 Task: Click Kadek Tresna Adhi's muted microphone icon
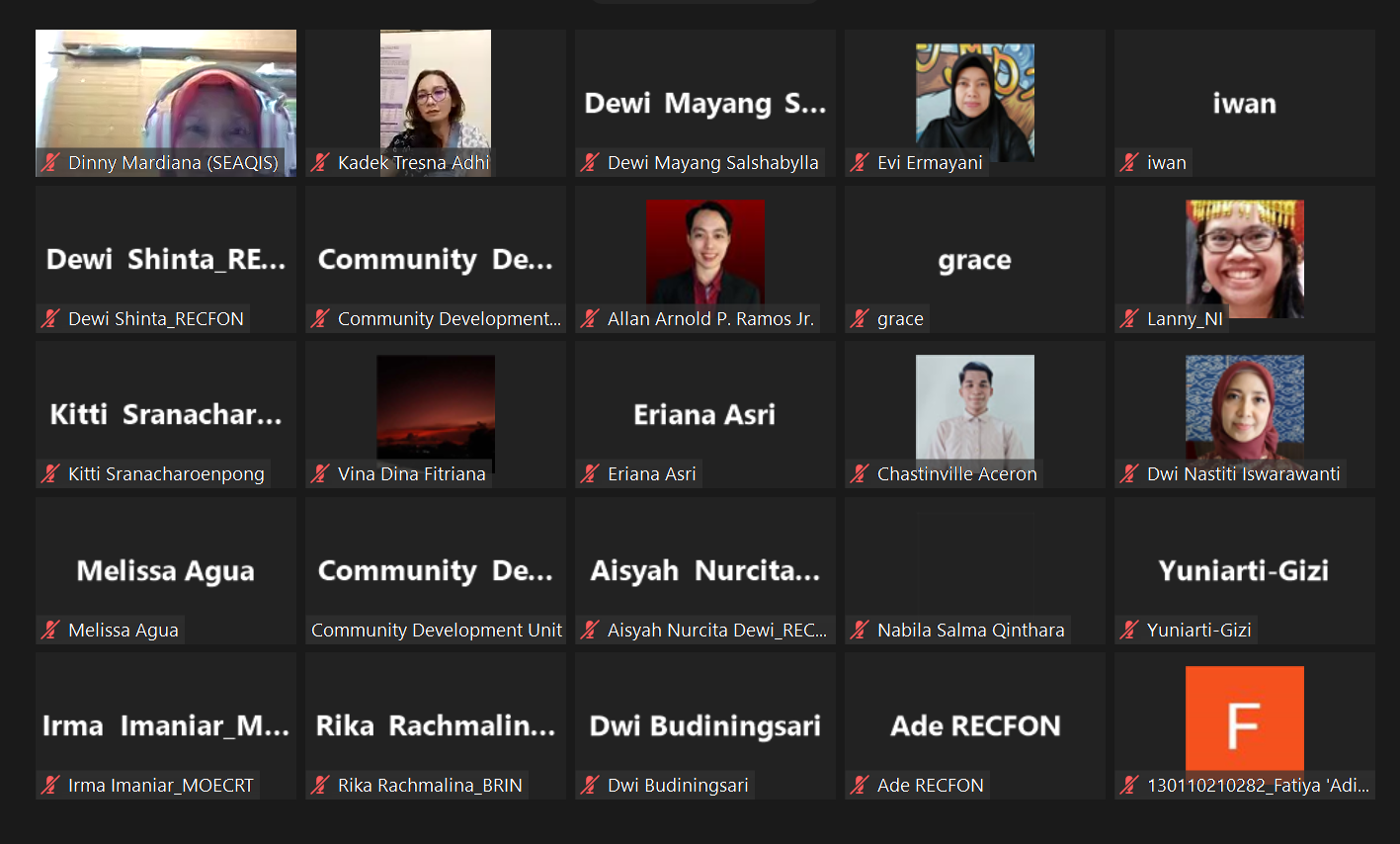pos(320,162)
